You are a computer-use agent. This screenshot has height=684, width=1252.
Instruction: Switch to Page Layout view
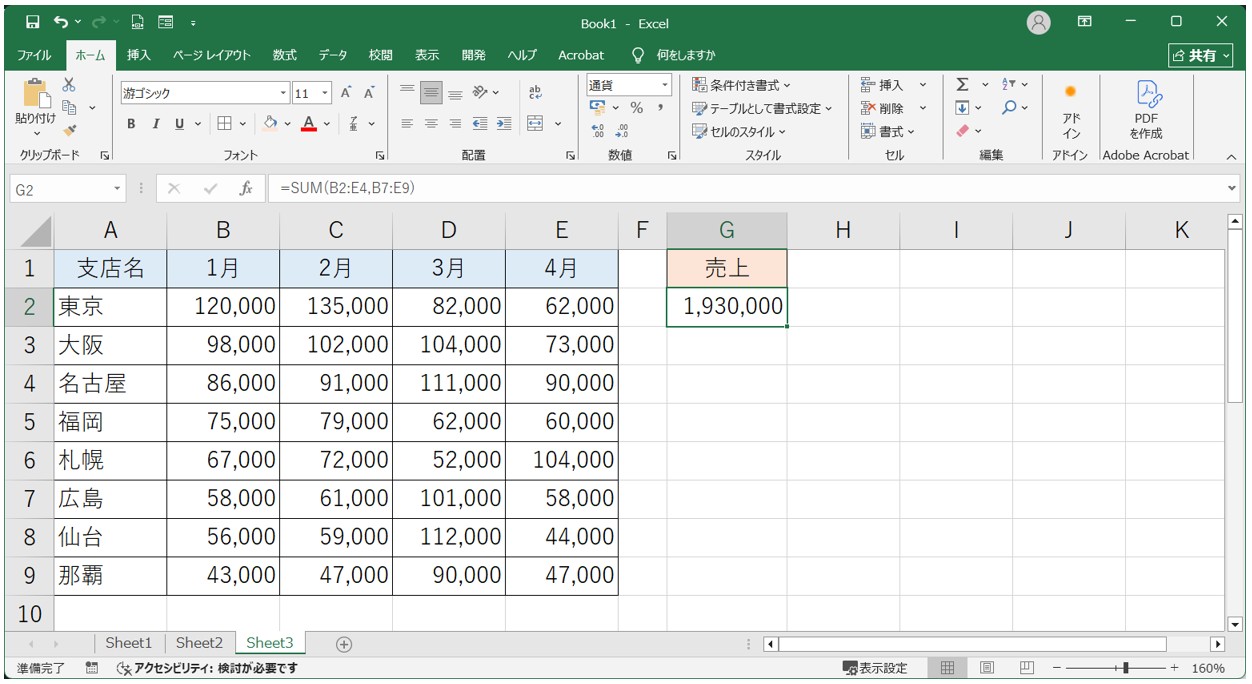[986, 668]
